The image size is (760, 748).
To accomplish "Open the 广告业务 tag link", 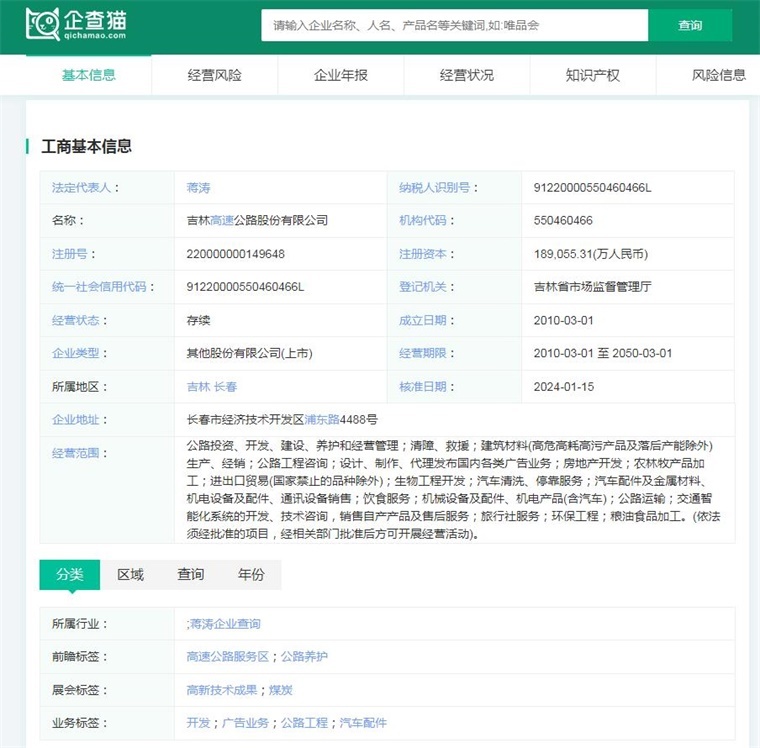I will click(x=245, y=723).
